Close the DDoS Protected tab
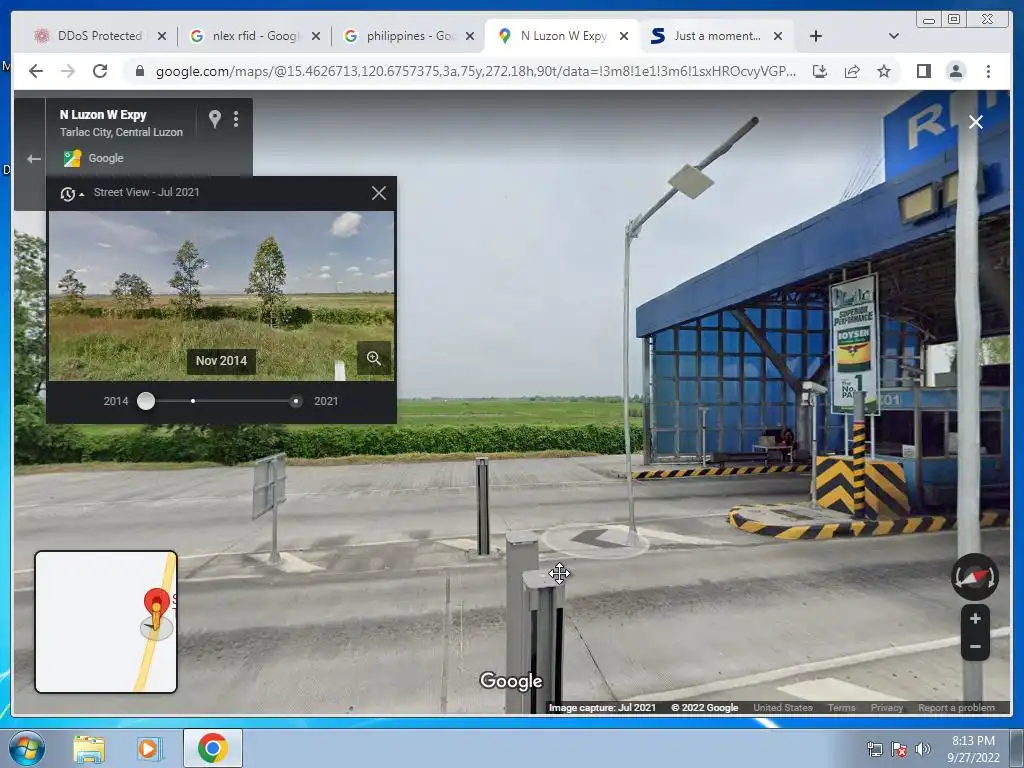Screen dimensions: 1024x768 tap(162, 36)
